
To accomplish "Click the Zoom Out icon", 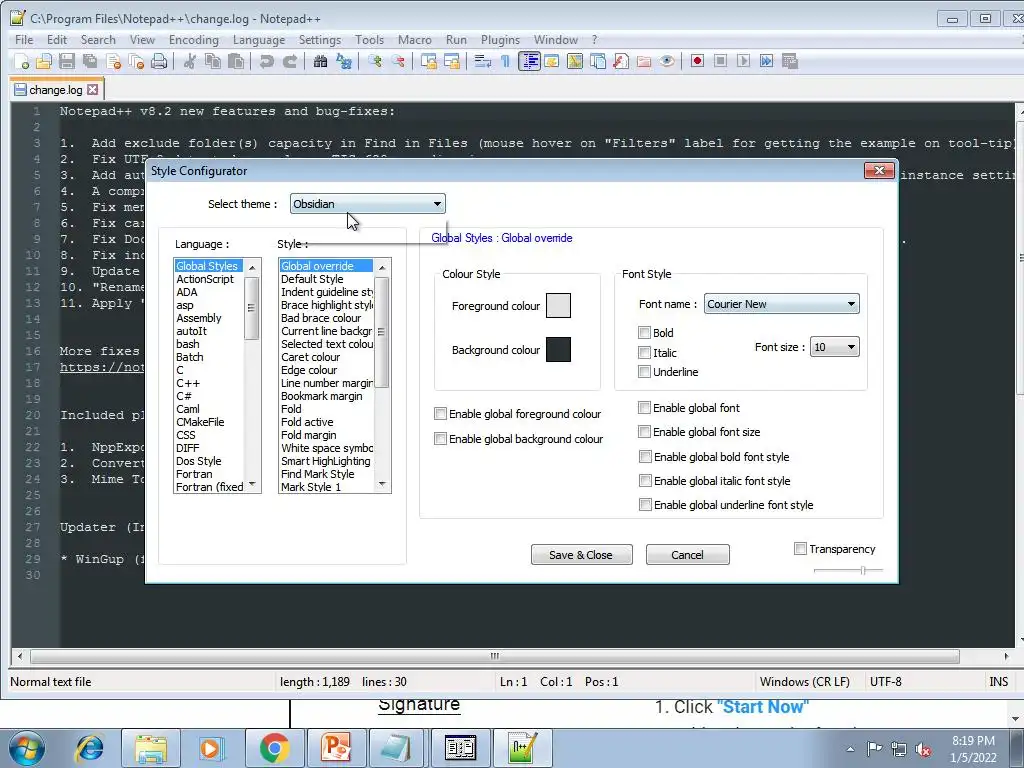I will [x=398, y=61].
